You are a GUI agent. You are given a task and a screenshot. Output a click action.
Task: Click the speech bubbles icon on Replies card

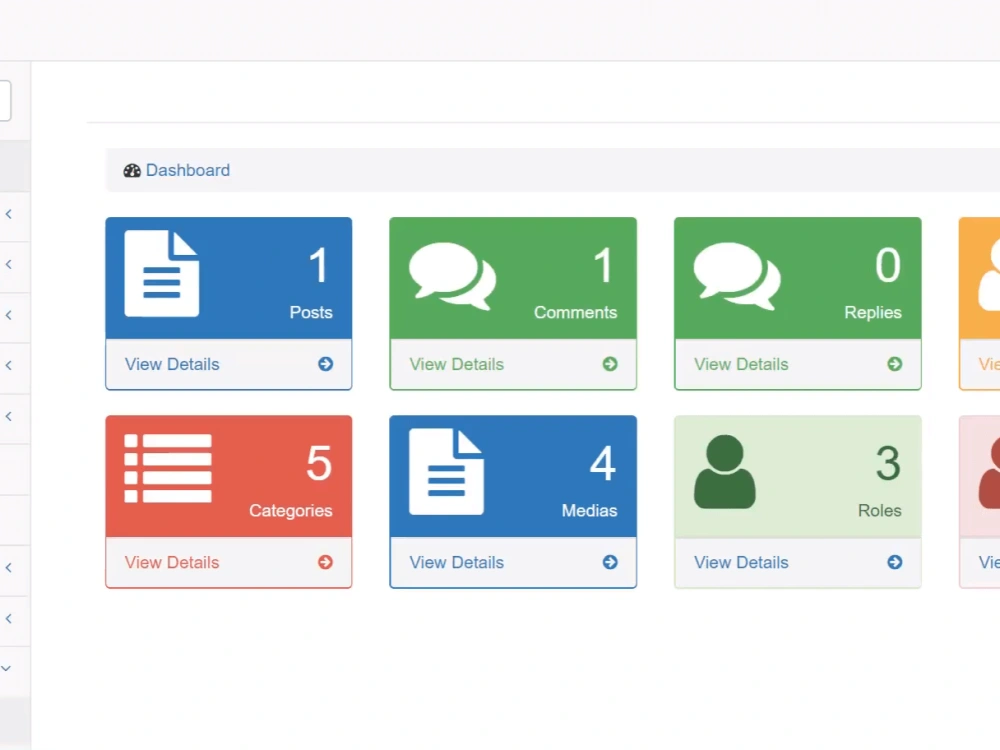click(737, 276)
